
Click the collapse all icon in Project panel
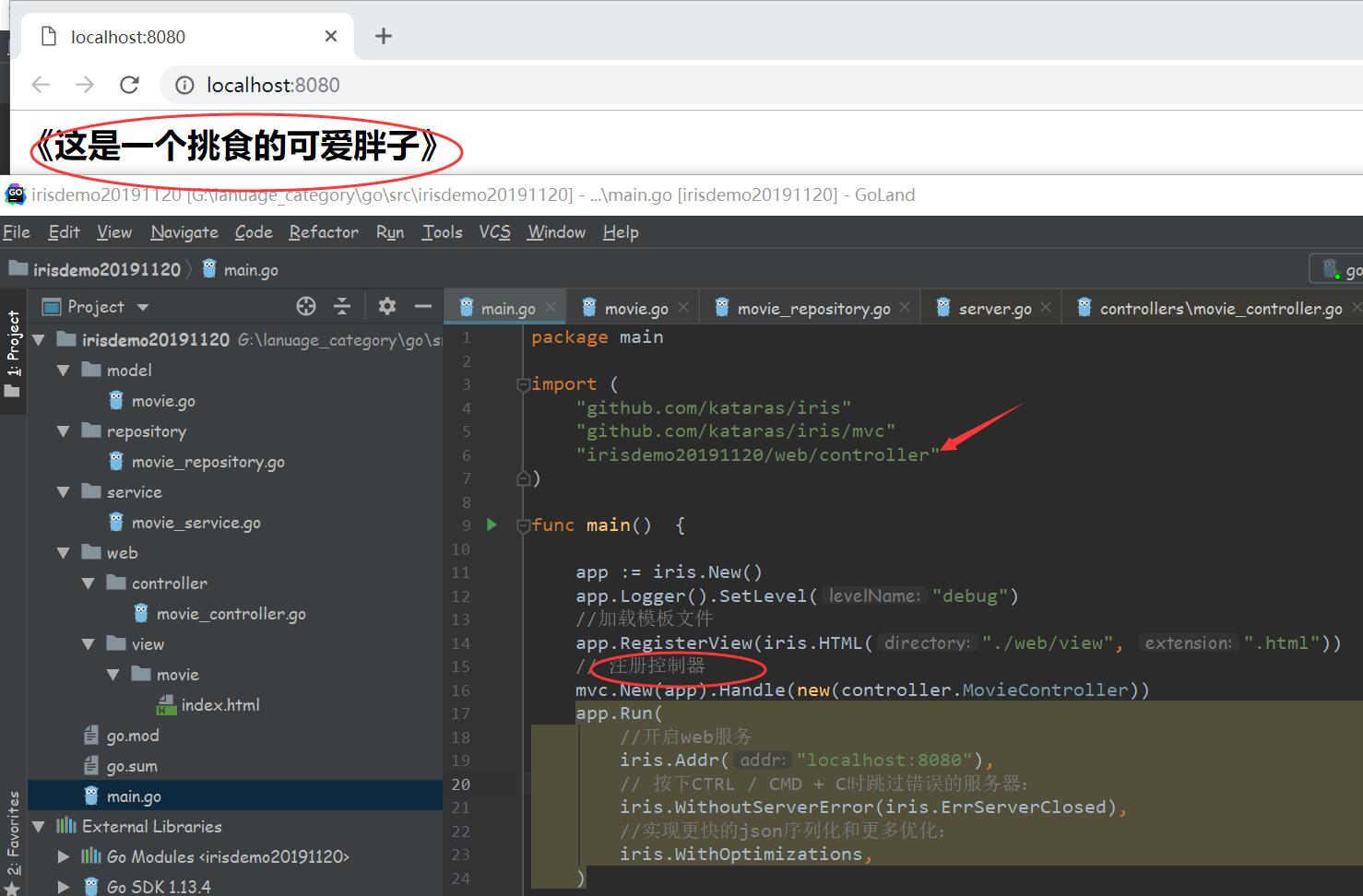pyautogui.click(x=342, y=307)
